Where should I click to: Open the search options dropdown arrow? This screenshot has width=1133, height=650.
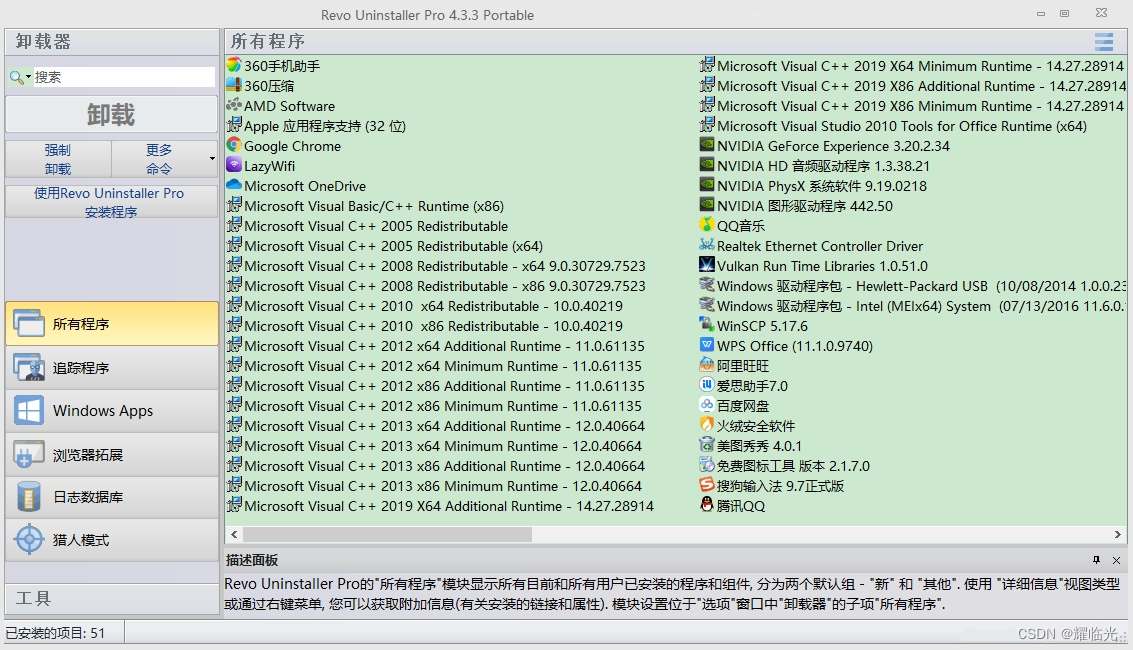(28, 77)
